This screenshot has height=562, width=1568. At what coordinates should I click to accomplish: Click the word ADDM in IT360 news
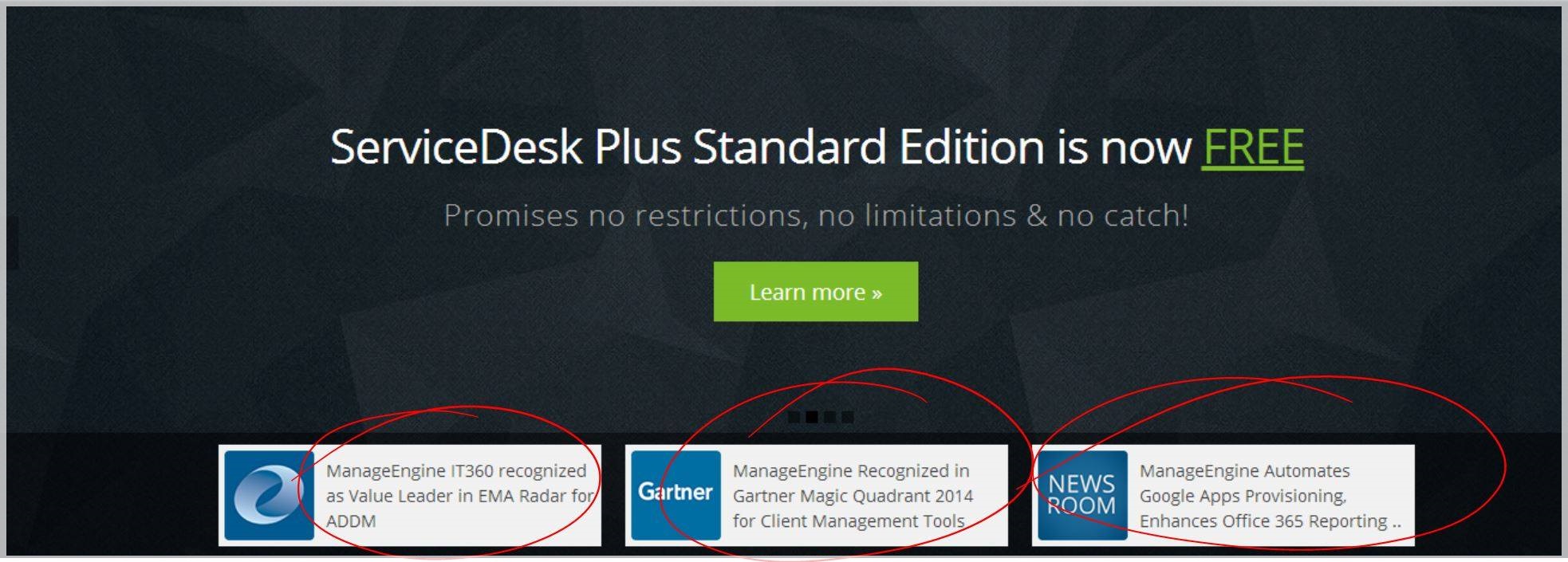[x=351, y=521]
